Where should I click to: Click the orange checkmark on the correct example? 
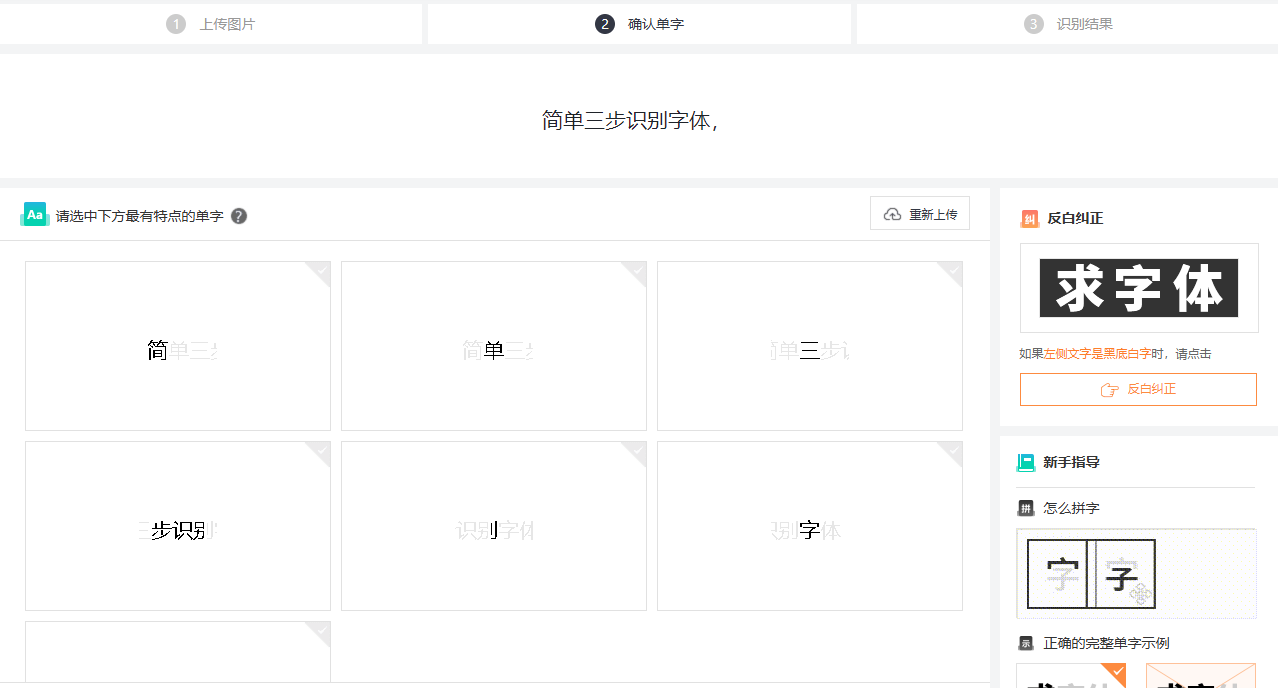(x=1117, y=672)
